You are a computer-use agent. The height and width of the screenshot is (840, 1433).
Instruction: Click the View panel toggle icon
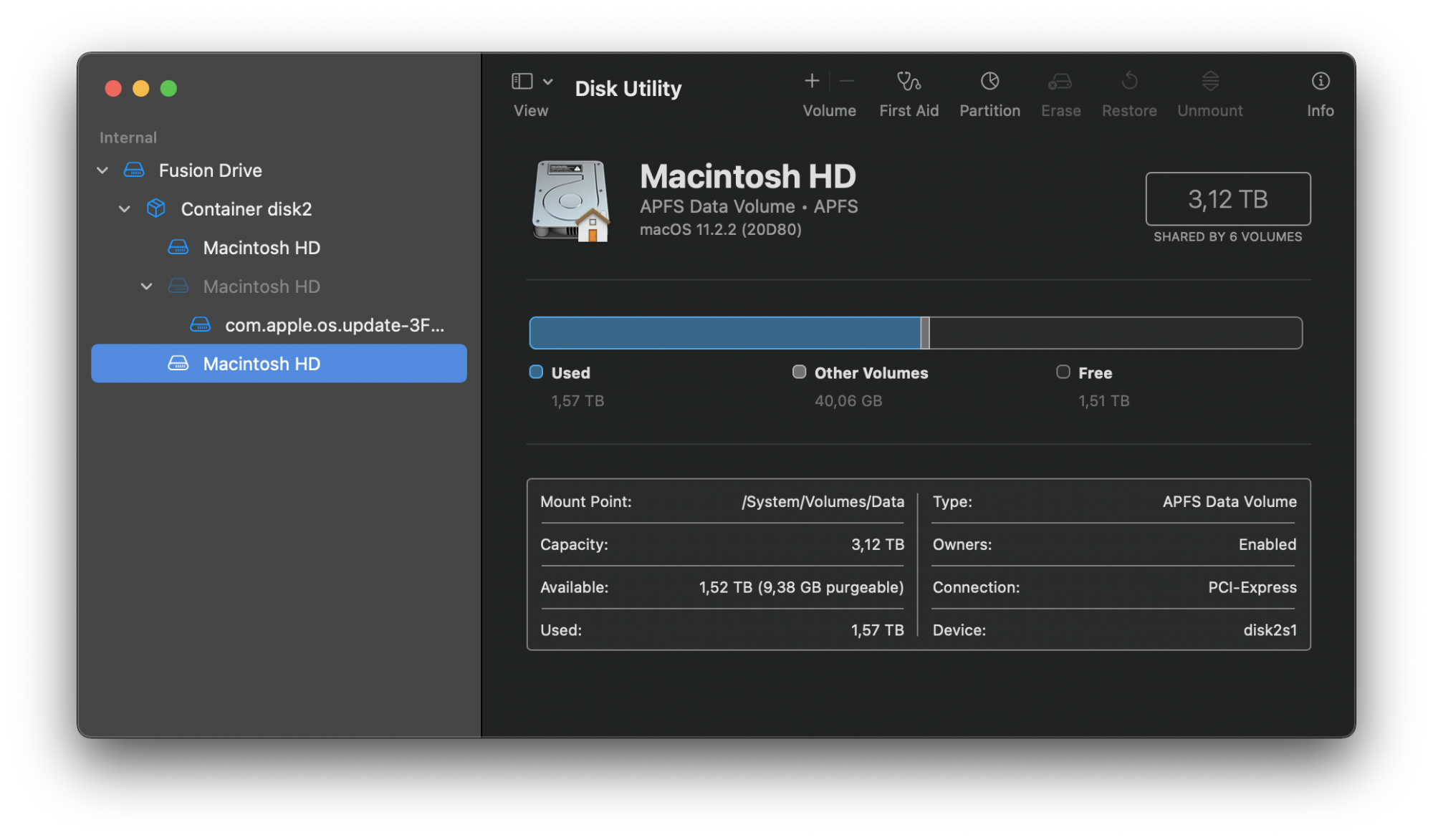522,80
